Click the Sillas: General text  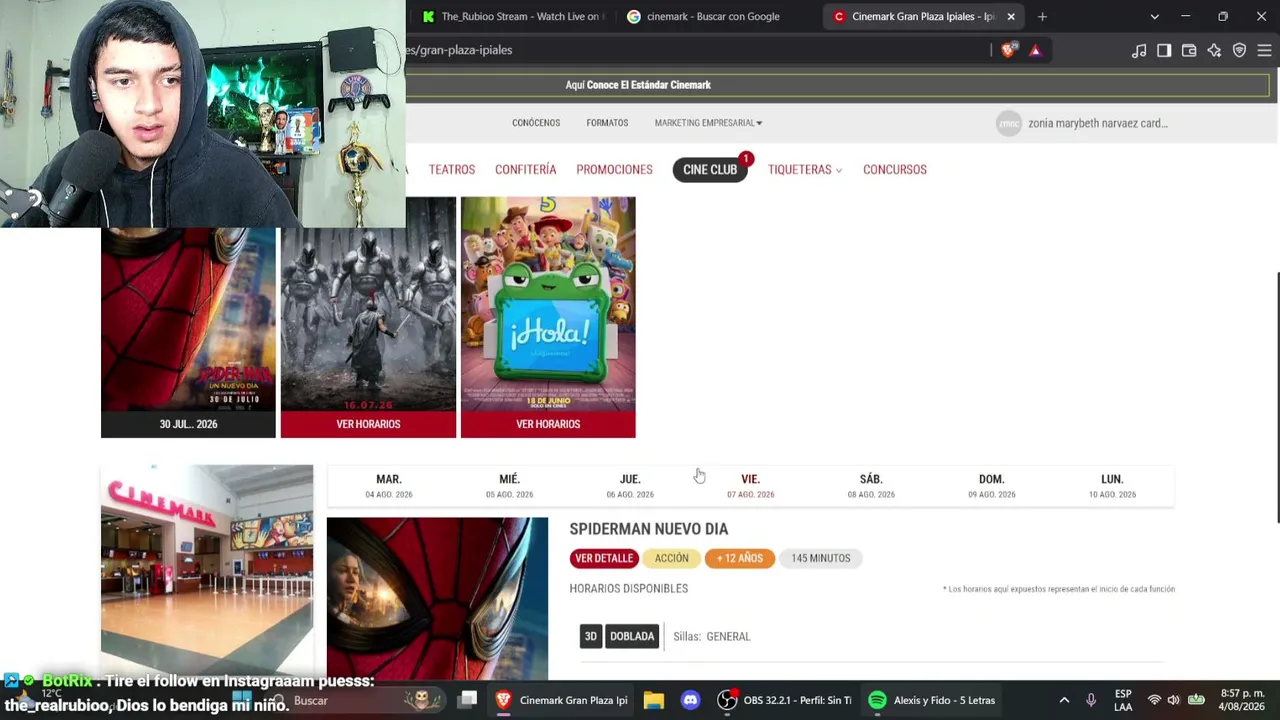(712, 636)
